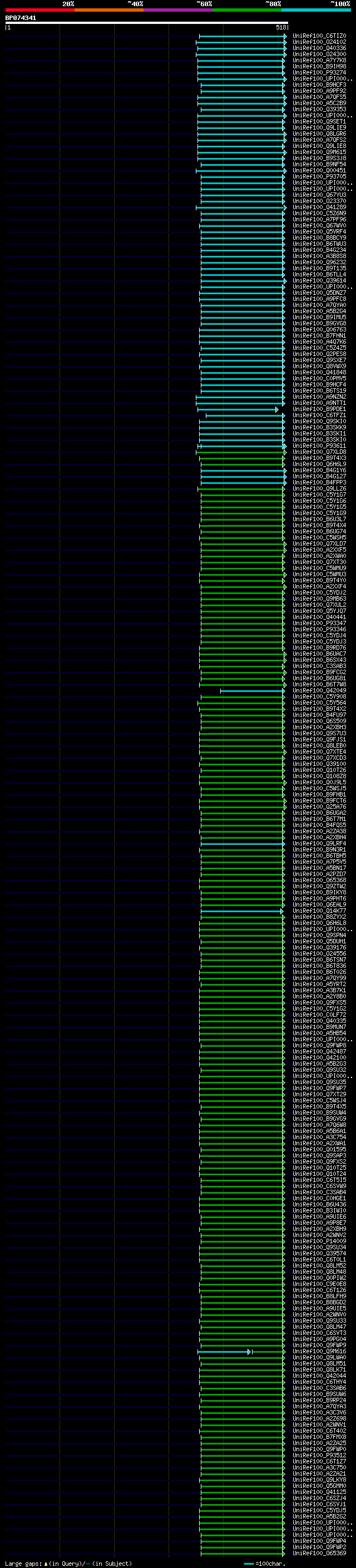Click hit label UniRef100_B4FPP3
356x1568 pixels.
319,483
